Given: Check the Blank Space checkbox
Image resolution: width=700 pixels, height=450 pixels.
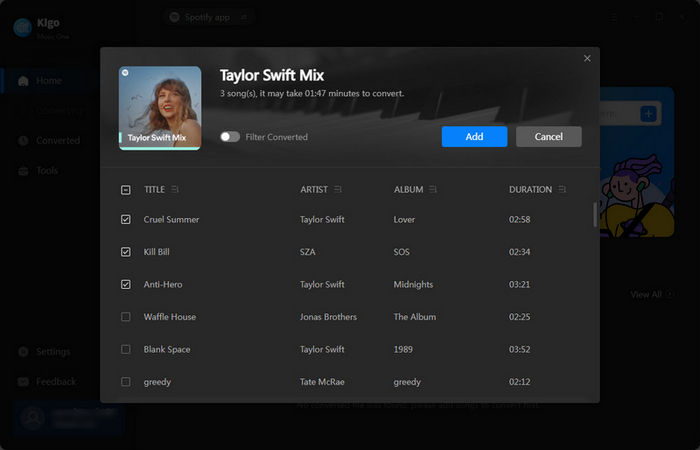Looking at the screenshot, I should (x=125, y=349).
